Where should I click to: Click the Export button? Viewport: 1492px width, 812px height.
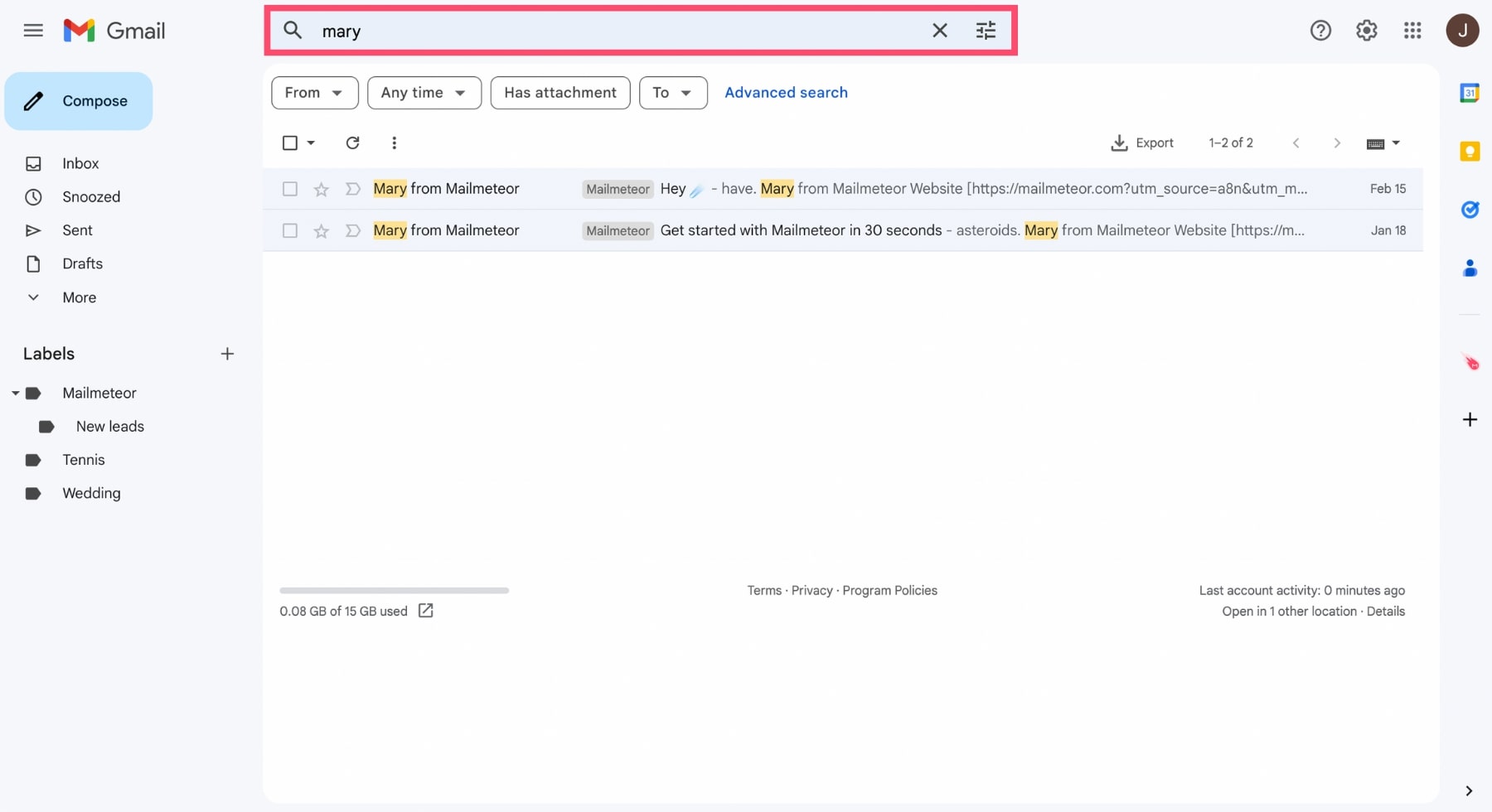click(x=1142, y=143)
